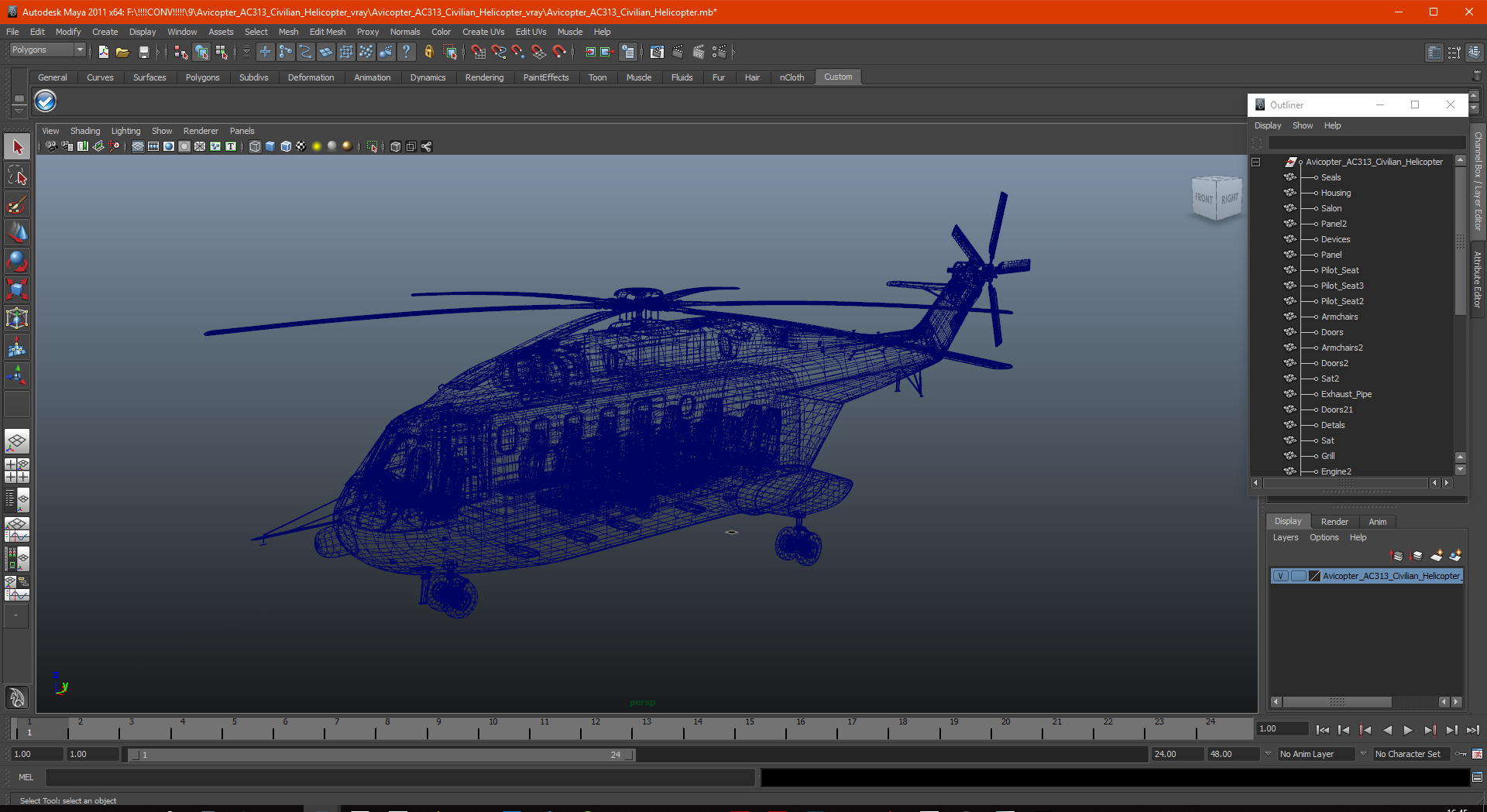Go to start of playback range
This screenshot has width=1487, height=812.
[1323, 730]
